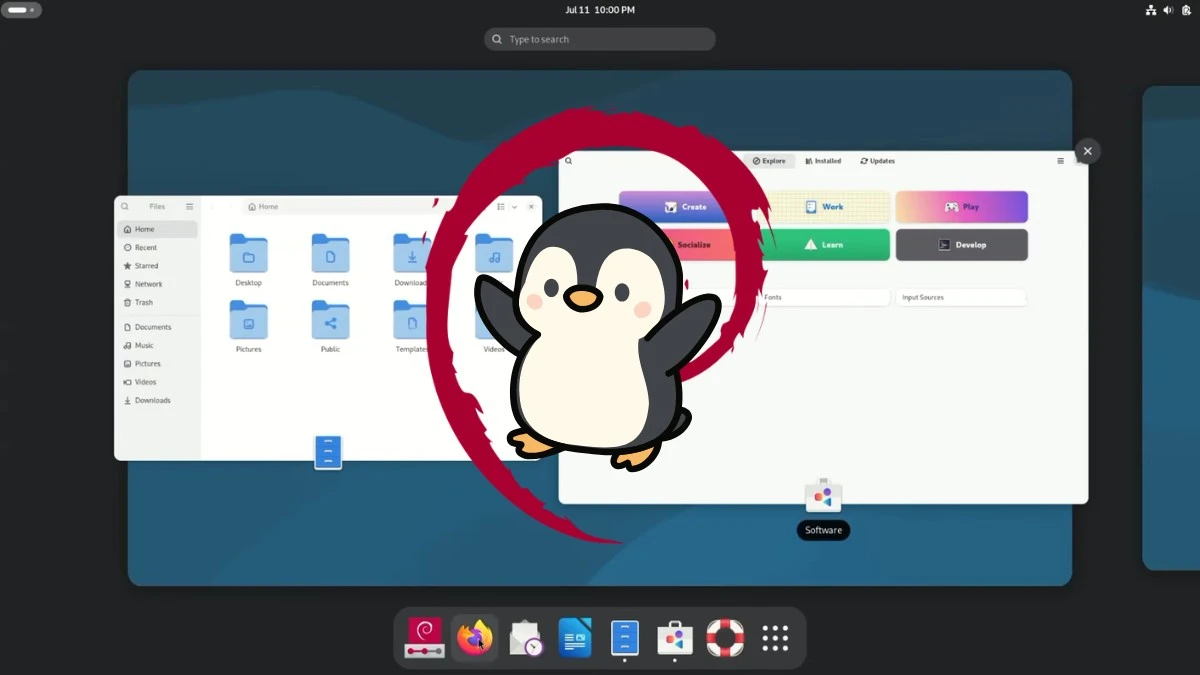This screenshot has width=1200, height=675.
Task: Open Help lifebuoy icon in the dock
Action: 725,638
